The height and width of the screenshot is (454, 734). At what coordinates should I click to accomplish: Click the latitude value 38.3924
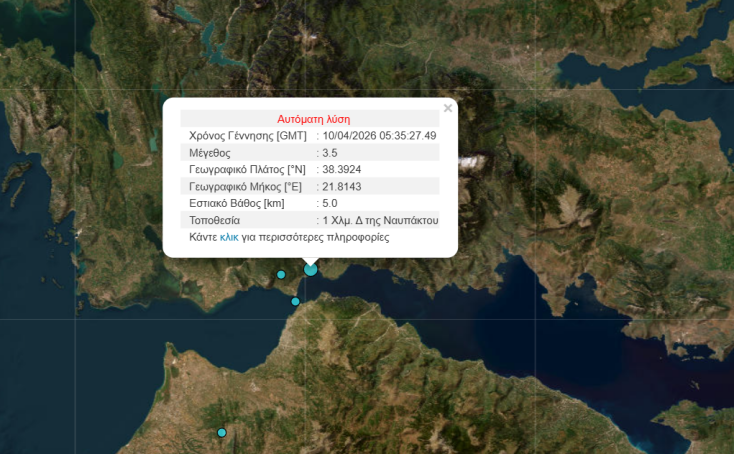coord(341,169)
